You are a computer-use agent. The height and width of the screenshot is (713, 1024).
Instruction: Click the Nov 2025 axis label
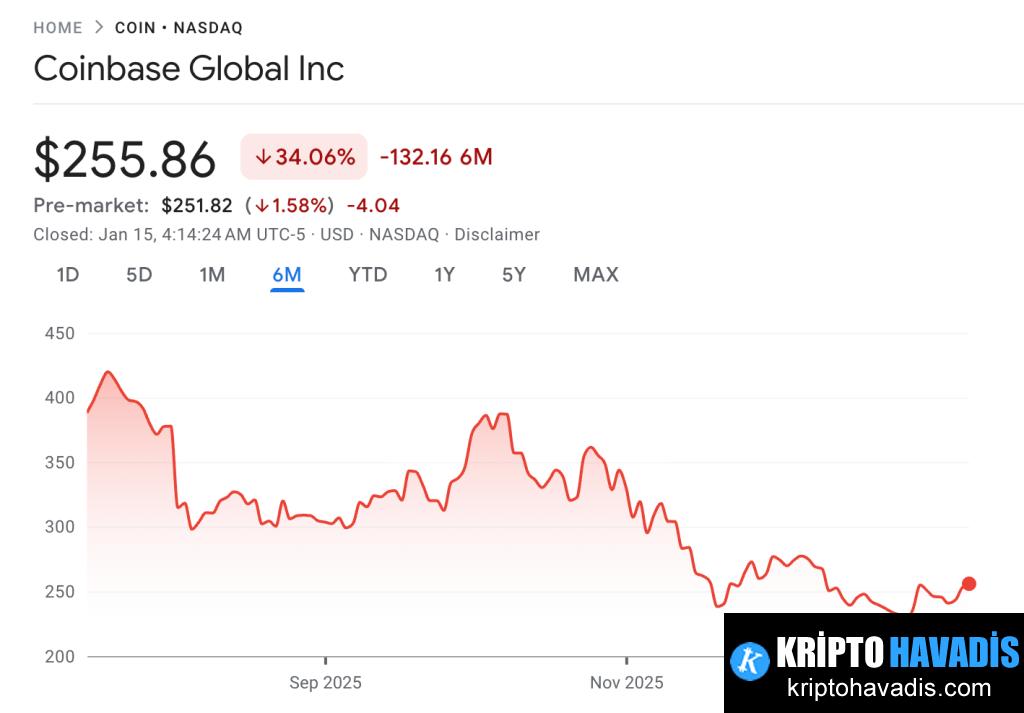point(626,682)
